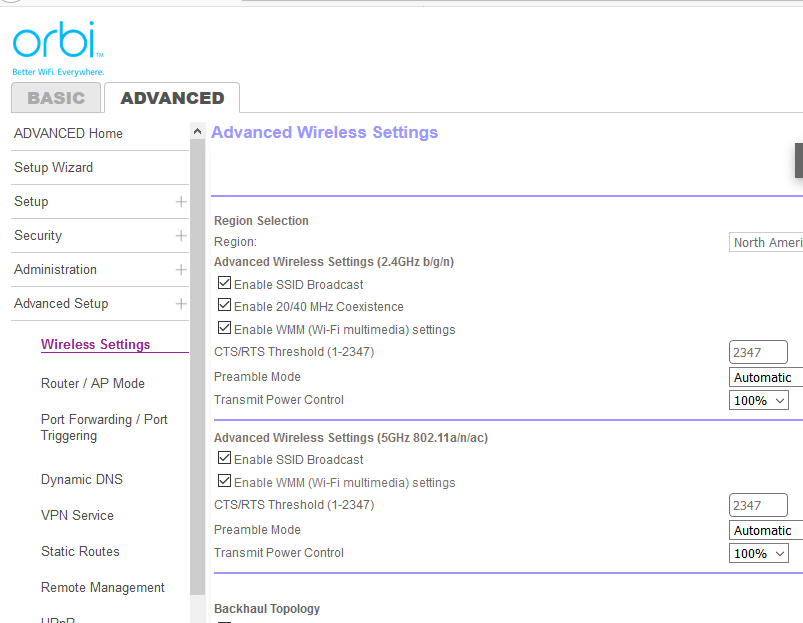Expand the Setup section
This screenshot has width=803, height=623.
pyautogui.click(x=181, y=201)
